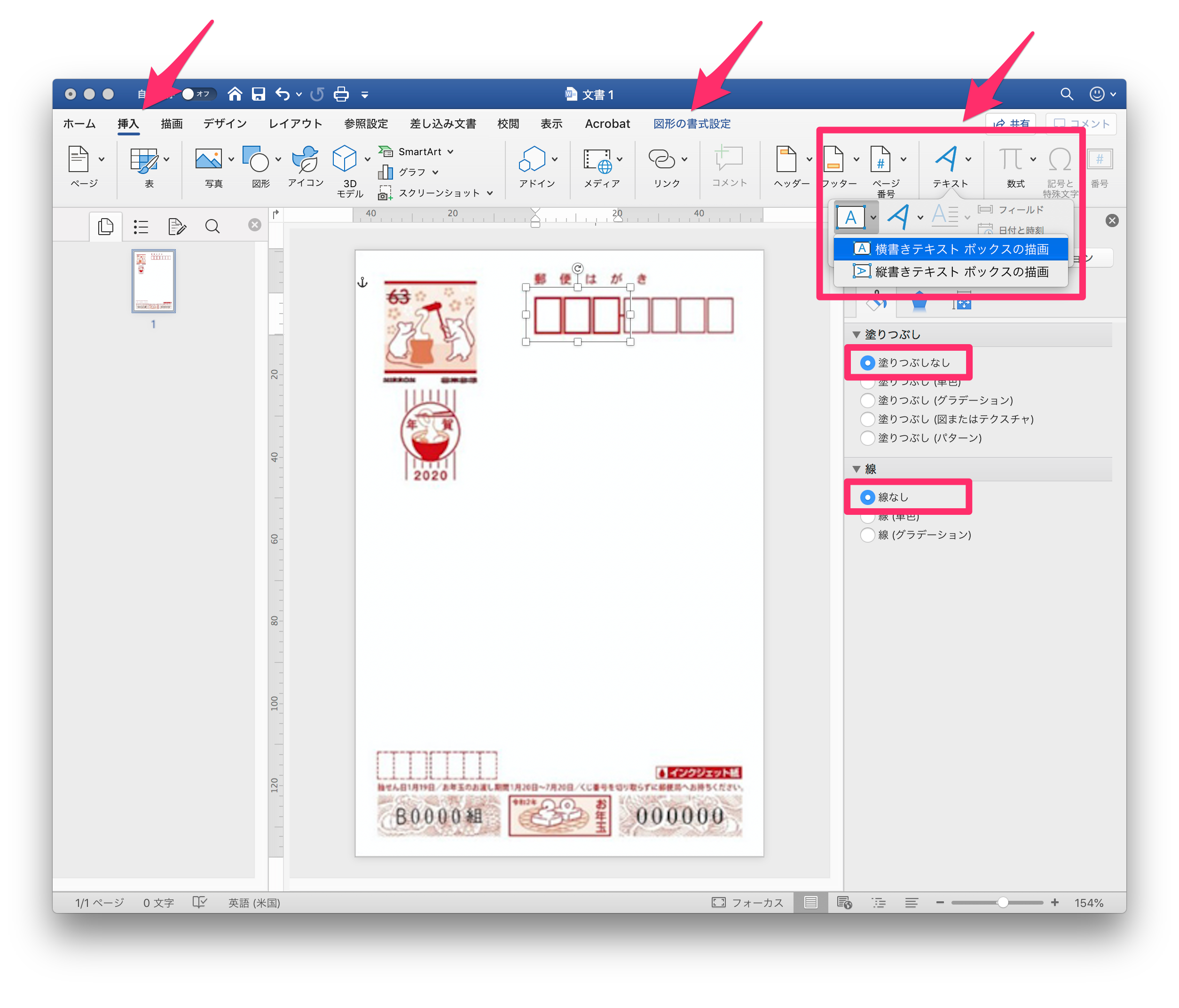Save the document with floppy icon

tap(259, 94)
